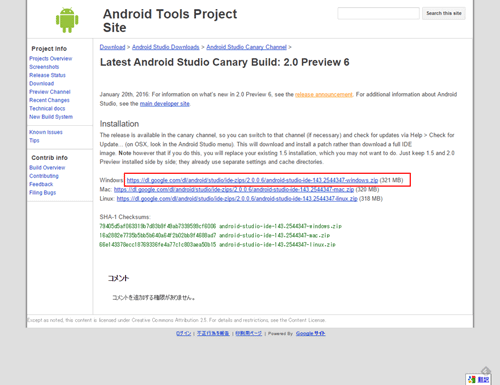Open the Google translate widget

[x=479, y=379]
